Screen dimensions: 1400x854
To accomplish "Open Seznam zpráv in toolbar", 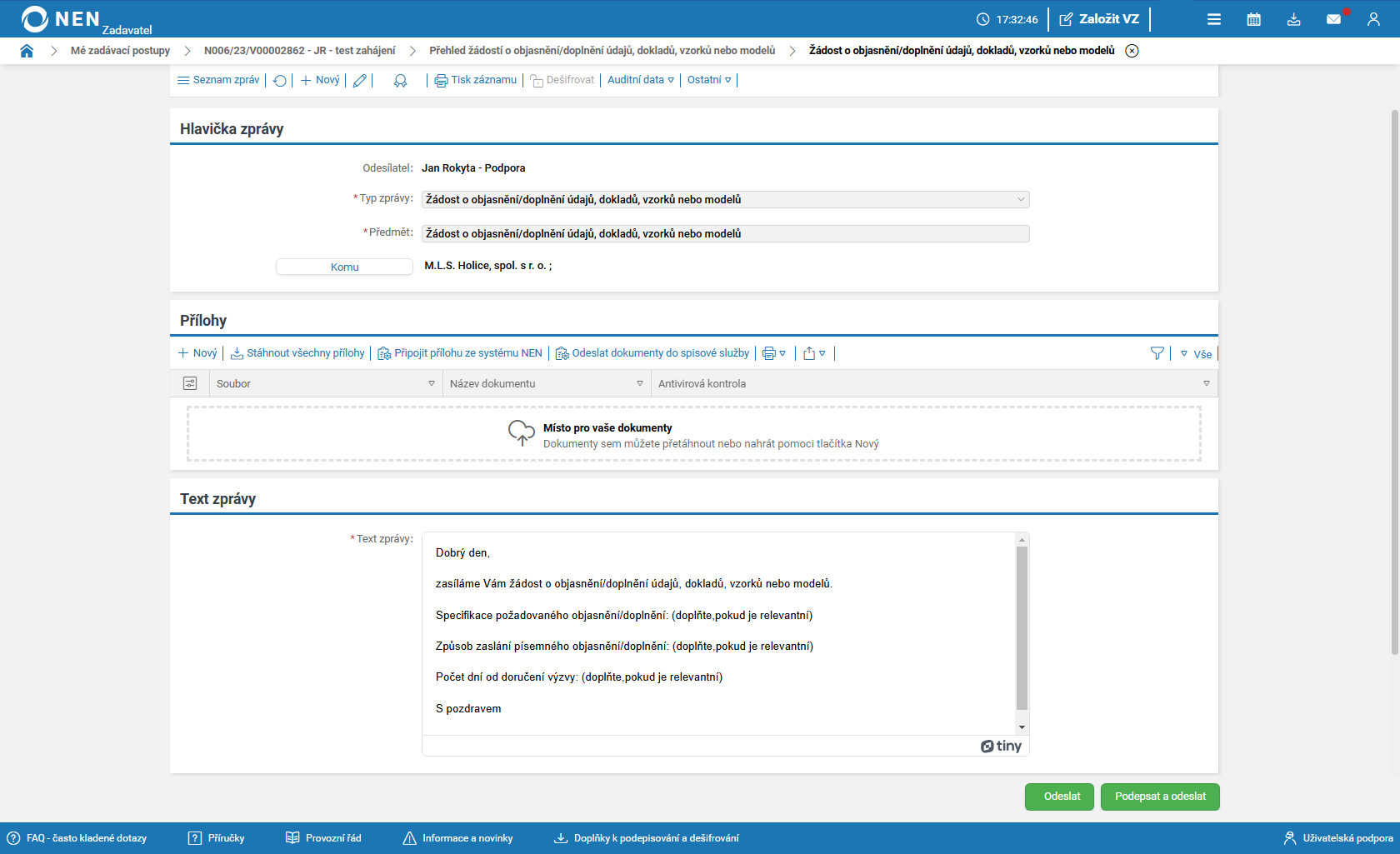I will [218, 80].
